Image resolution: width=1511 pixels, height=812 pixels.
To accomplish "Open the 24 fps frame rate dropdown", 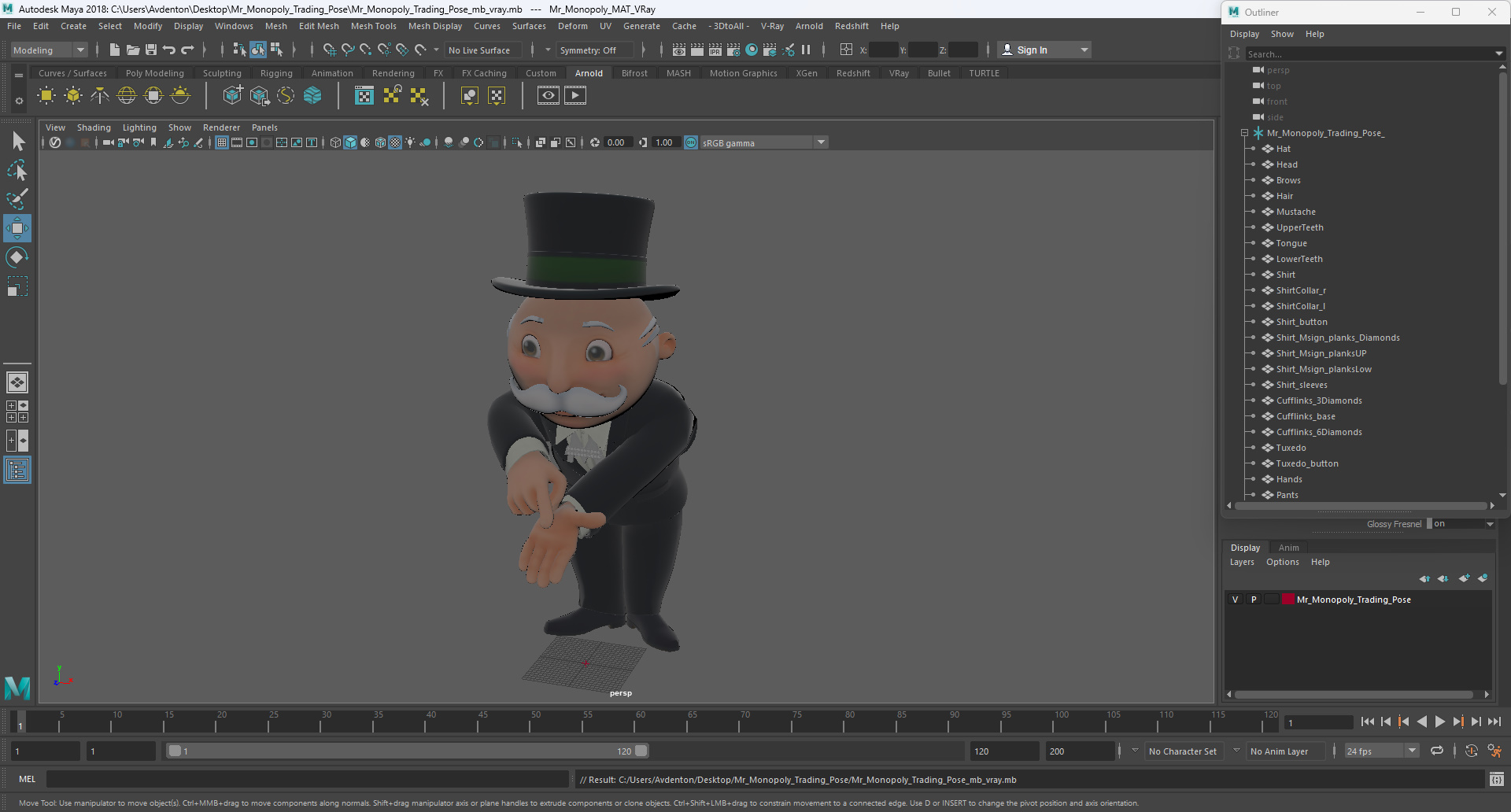I will (x=1381, y=751).
